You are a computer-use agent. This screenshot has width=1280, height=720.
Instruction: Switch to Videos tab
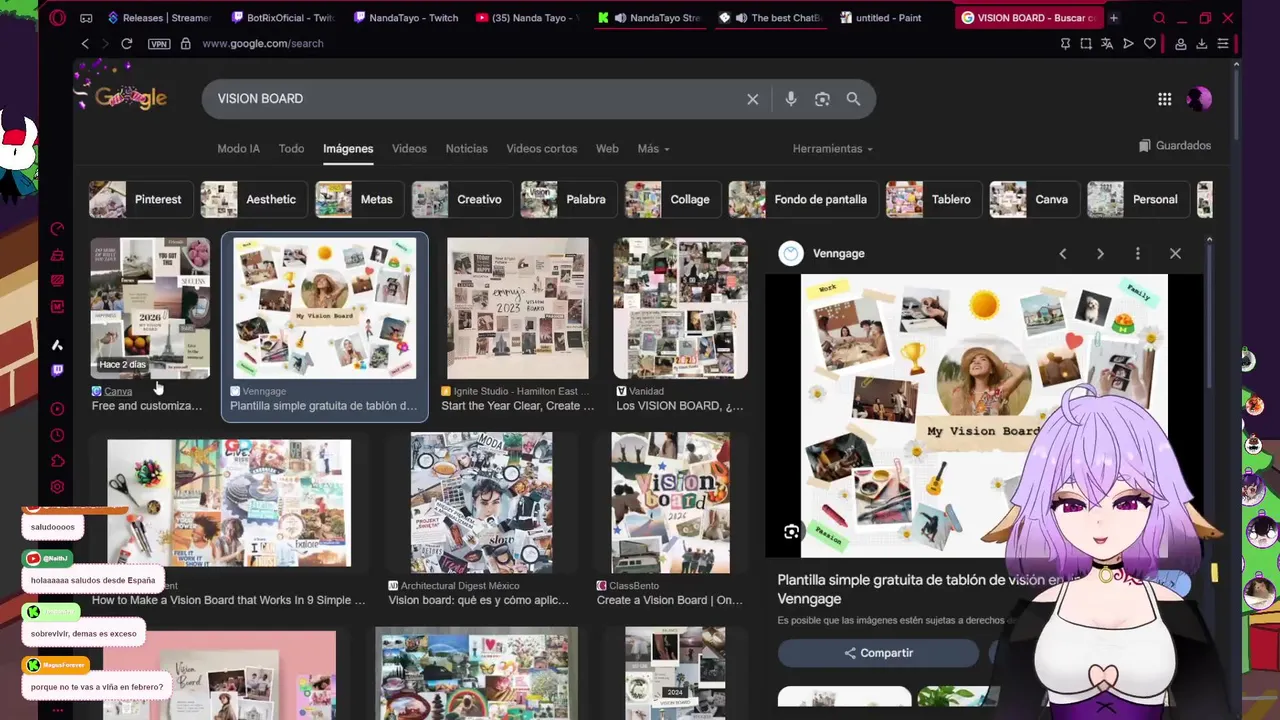[x=409, y=149]
